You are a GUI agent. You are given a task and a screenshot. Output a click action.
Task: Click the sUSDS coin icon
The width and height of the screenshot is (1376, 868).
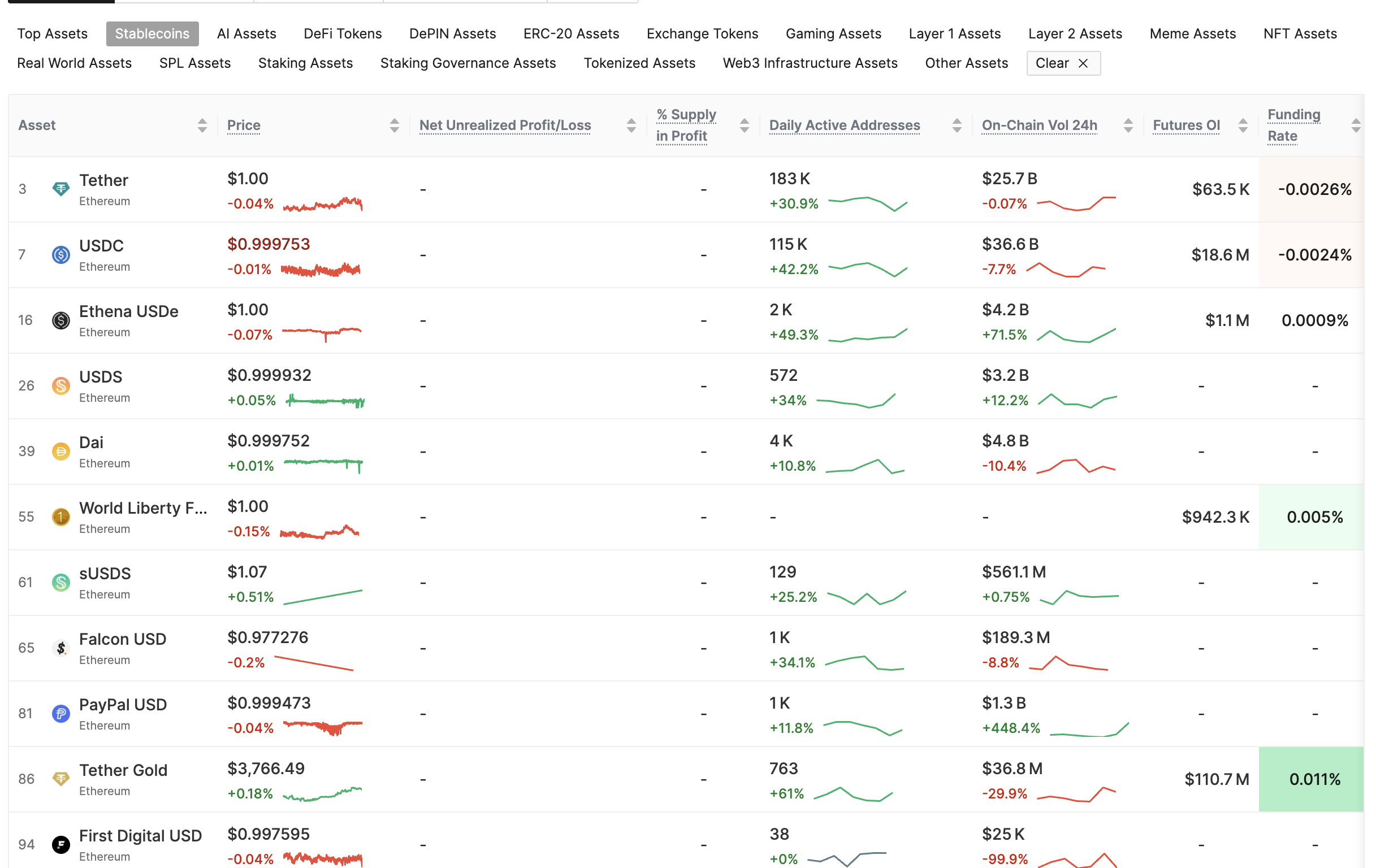[x=60, y=583]
